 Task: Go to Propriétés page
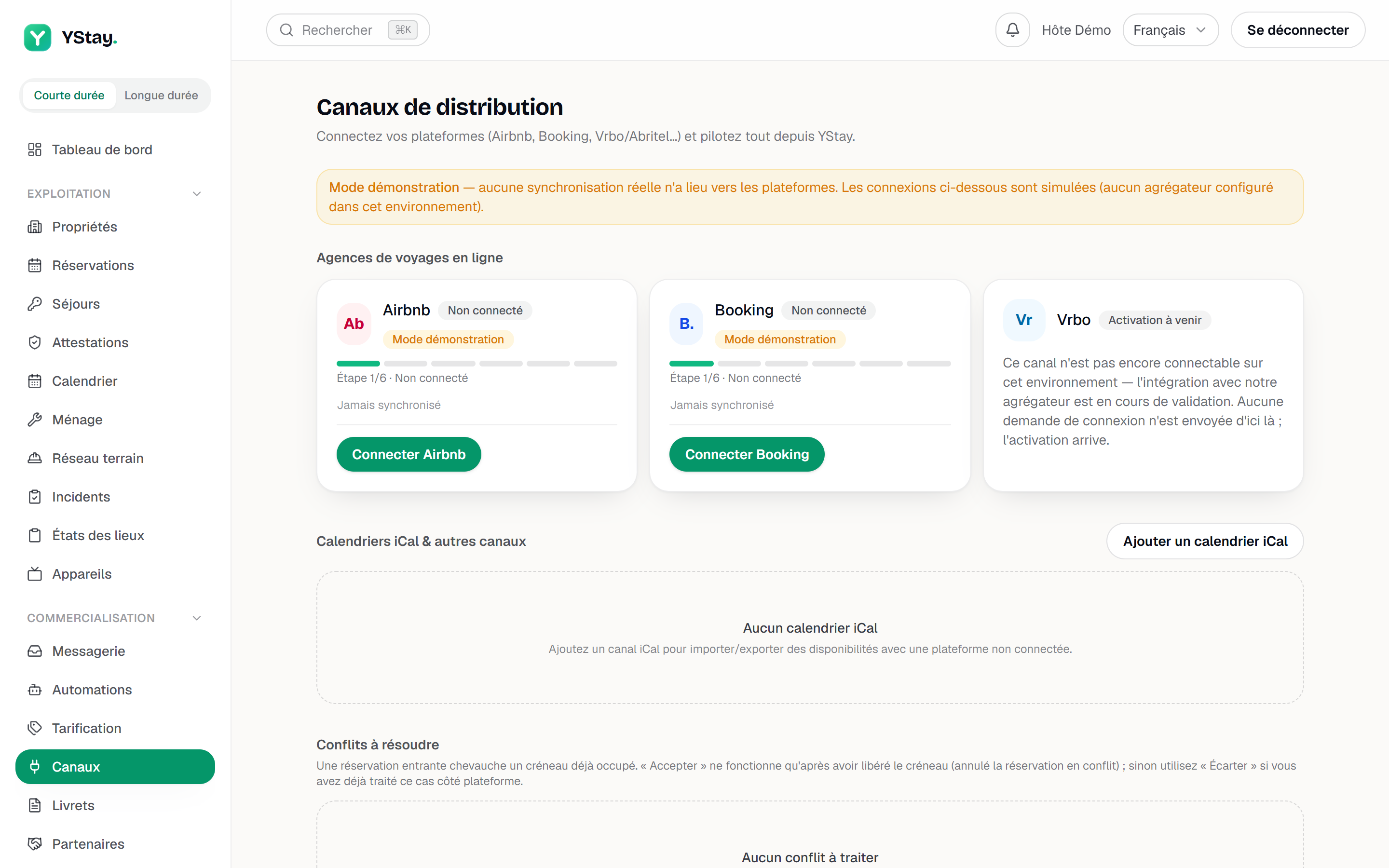coord(115,227)
